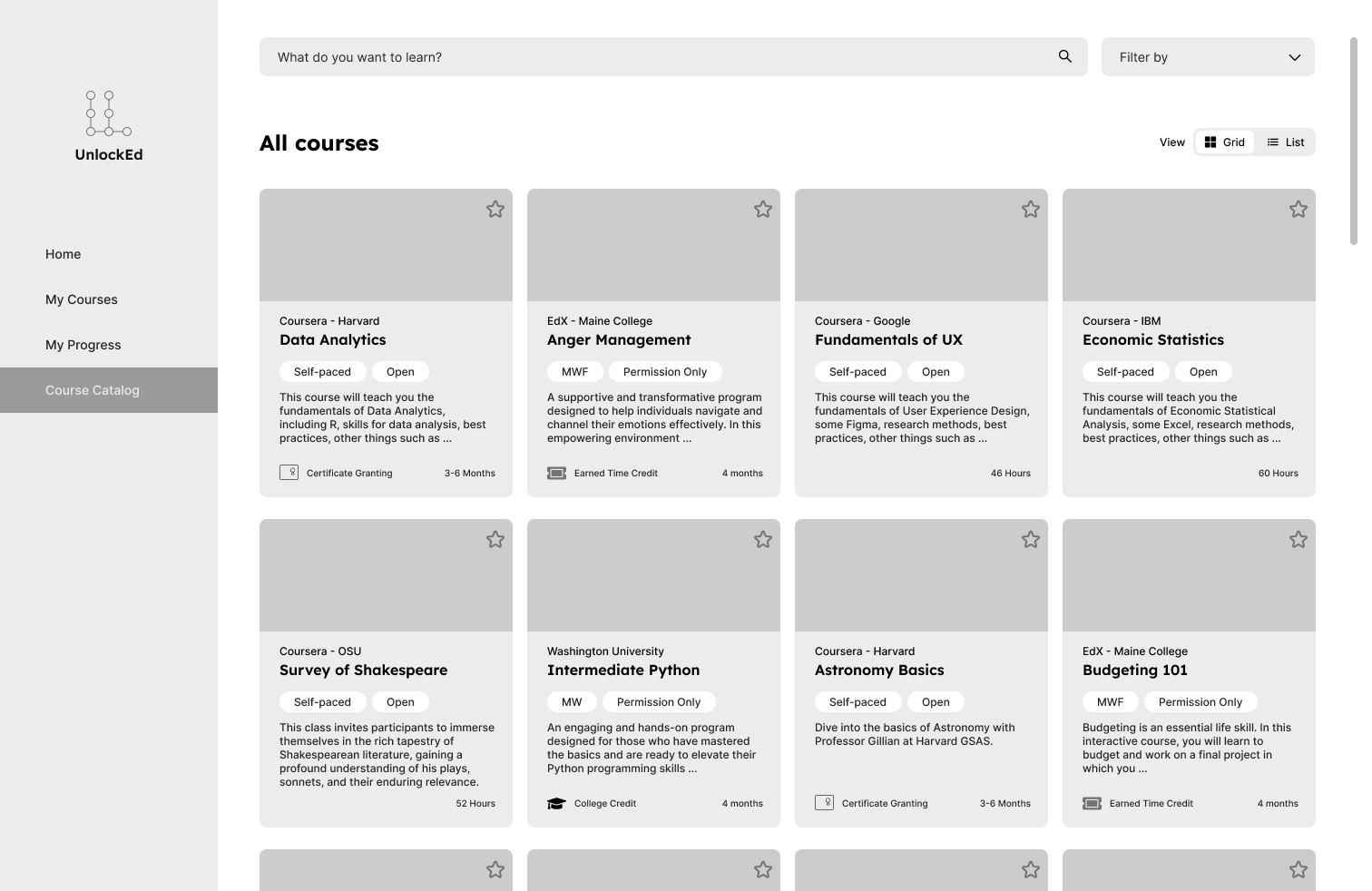Image resolution: width=1372 pixels, height=891 pixels.
Task: Click grid icon in view switcher
Action: pyautogui.click(x=1210, y=142)
